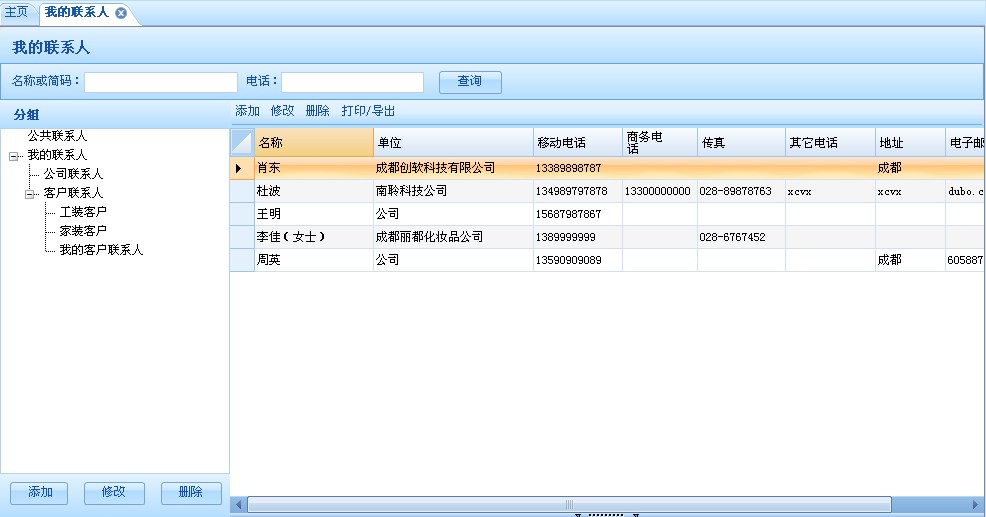Focus the 名称或简码 input field
Viewport: 986px width, 517px height.
161,82
